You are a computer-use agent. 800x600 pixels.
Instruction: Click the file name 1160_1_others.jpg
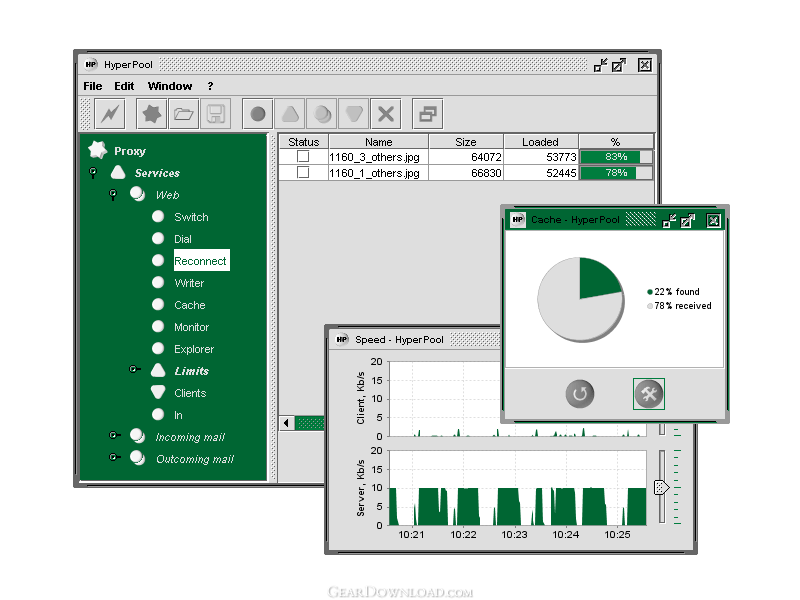(x=374, y=173)
